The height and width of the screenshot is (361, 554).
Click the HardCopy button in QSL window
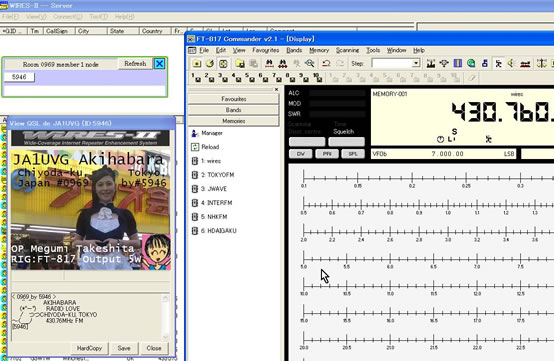pos(89,348)
